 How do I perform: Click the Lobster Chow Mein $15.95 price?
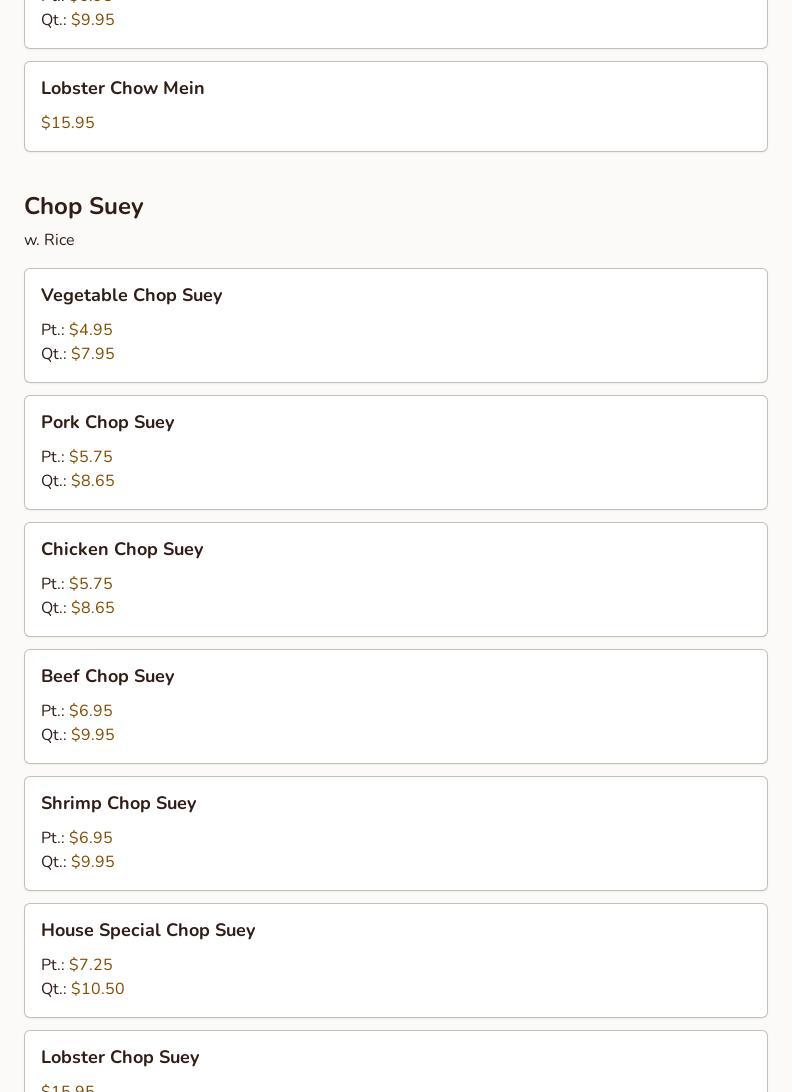(68, 123)
